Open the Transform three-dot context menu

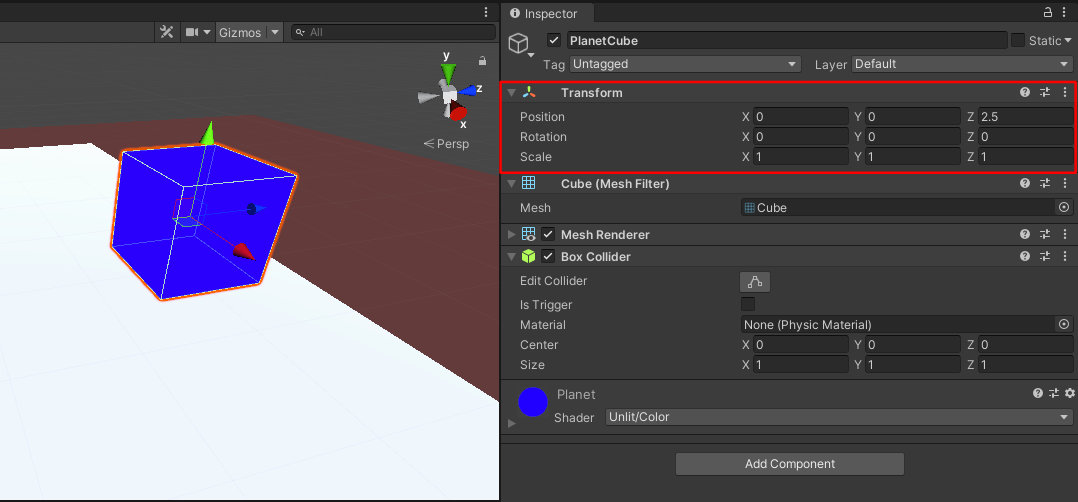pyautogui.click(x=1065, y=92)
